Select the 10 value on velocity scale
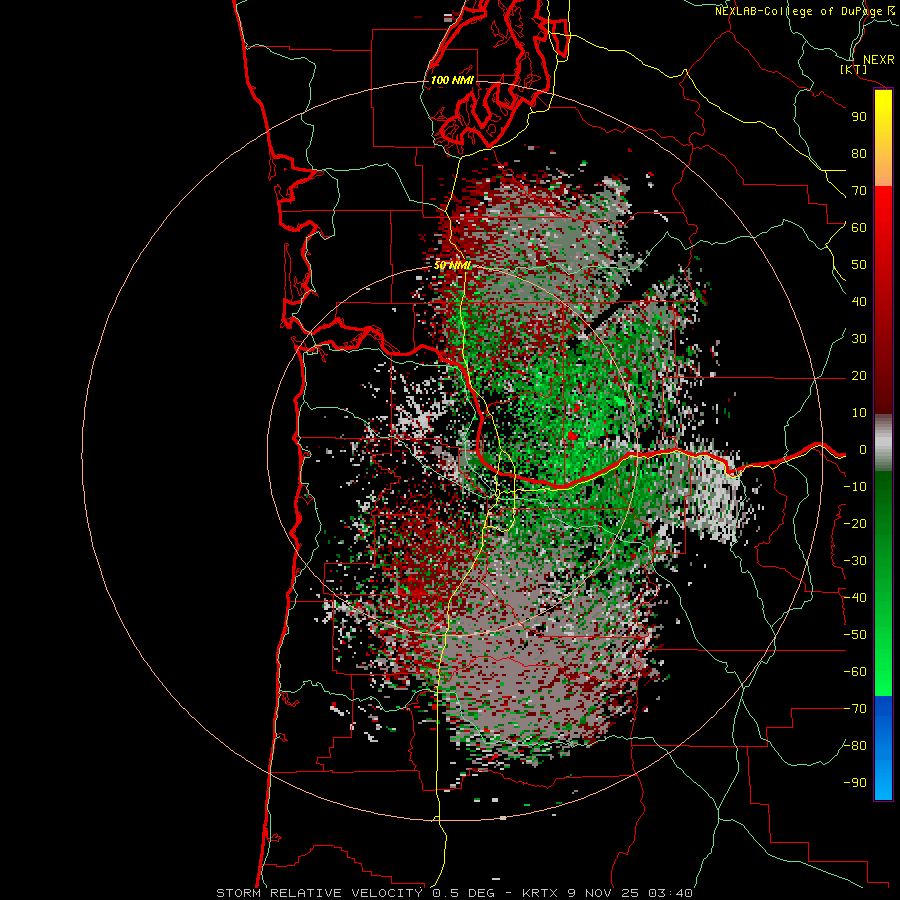This screenshot has width=900, height=900. 859,413
